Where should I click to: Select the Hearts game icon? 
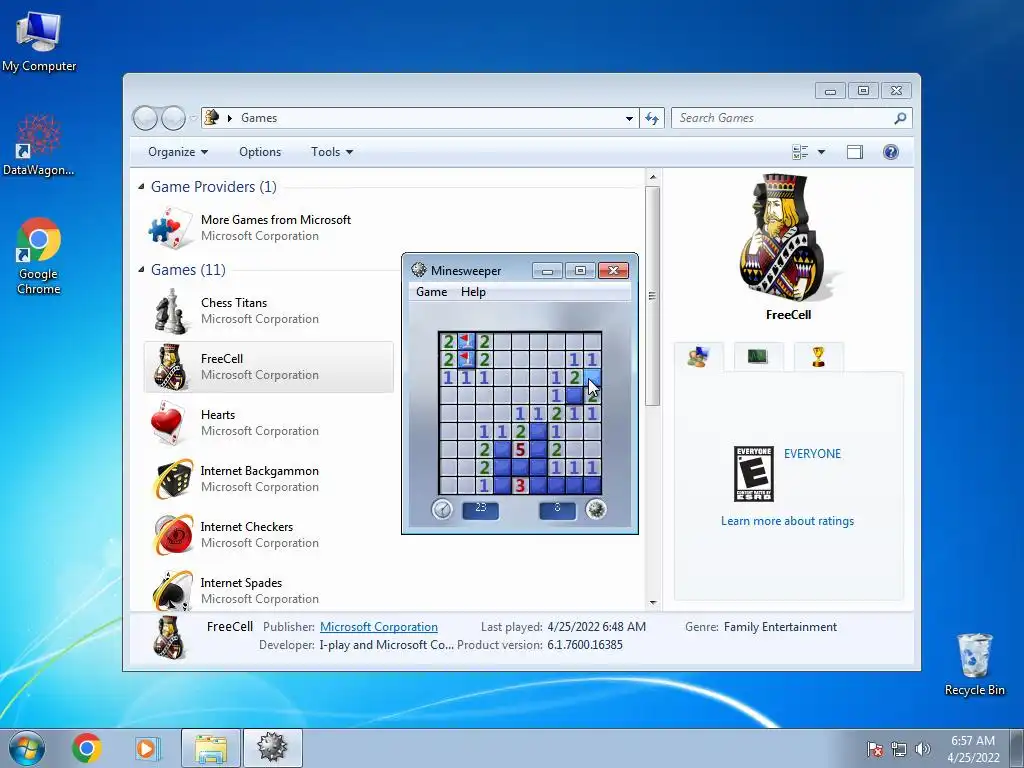coord(167,423)
